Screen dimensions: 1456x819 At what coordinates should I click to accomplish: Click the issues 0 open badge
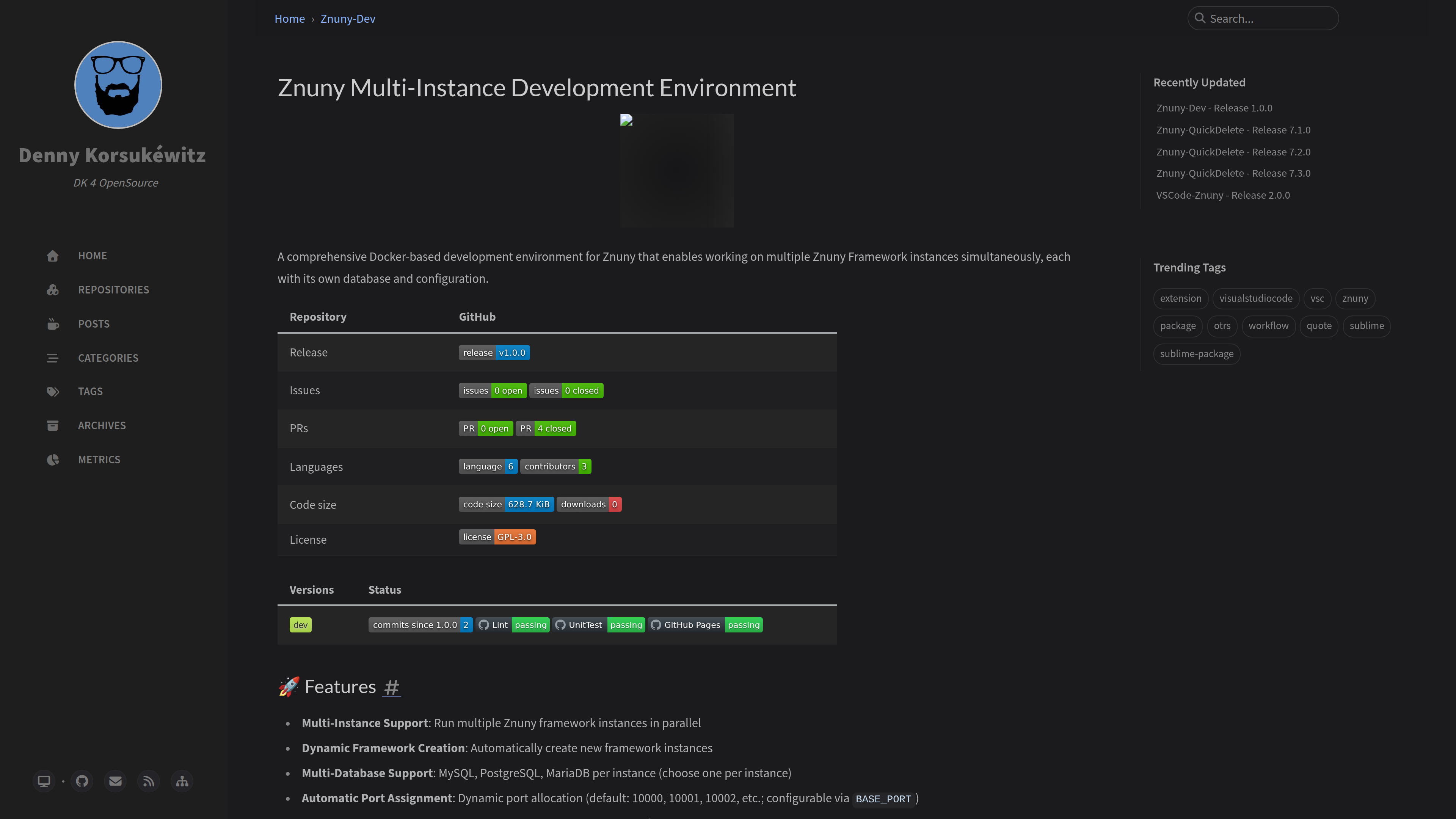coord(493,391)
